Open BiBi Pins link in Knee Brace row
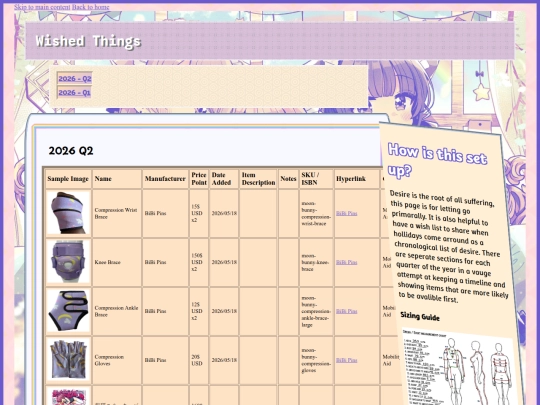540x405 pixels. click(x=346, y=262)
